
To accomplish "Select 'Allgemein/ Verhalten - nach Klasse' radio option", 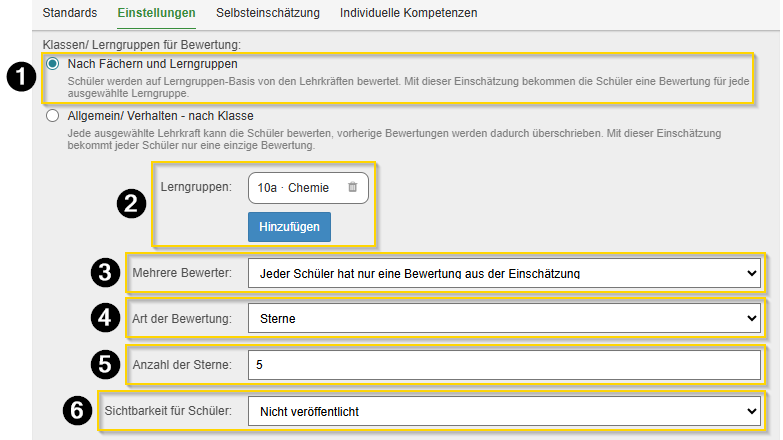I will (x=53, y=116).
